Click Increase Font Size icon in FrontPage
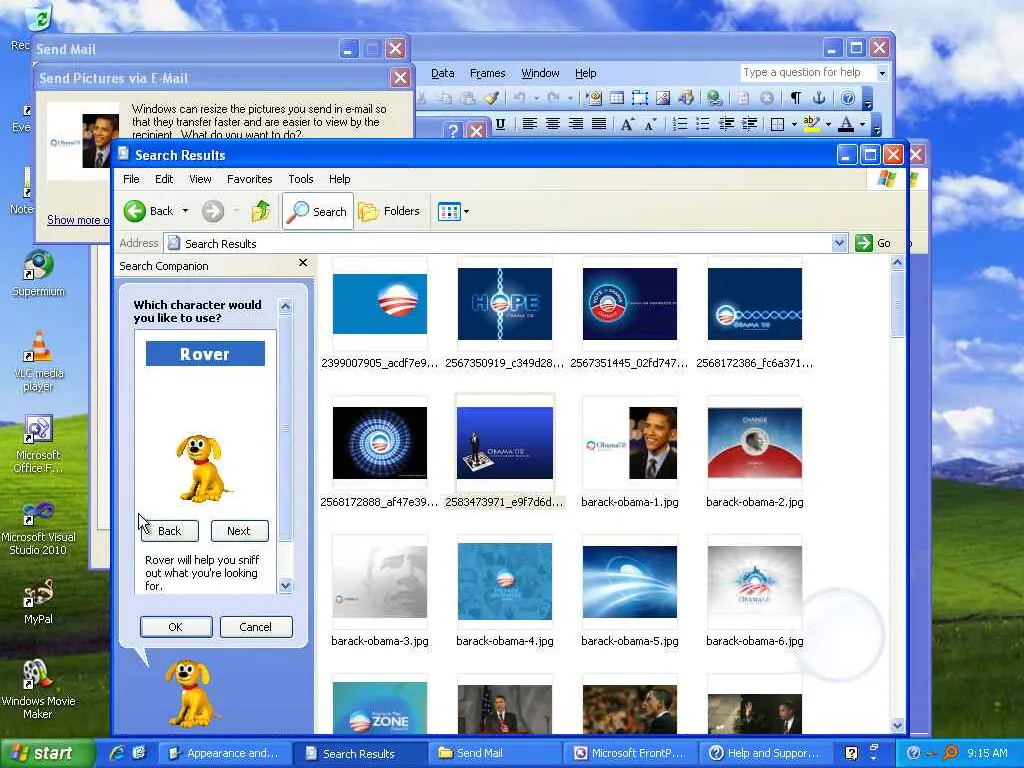 tap(626, 124)
